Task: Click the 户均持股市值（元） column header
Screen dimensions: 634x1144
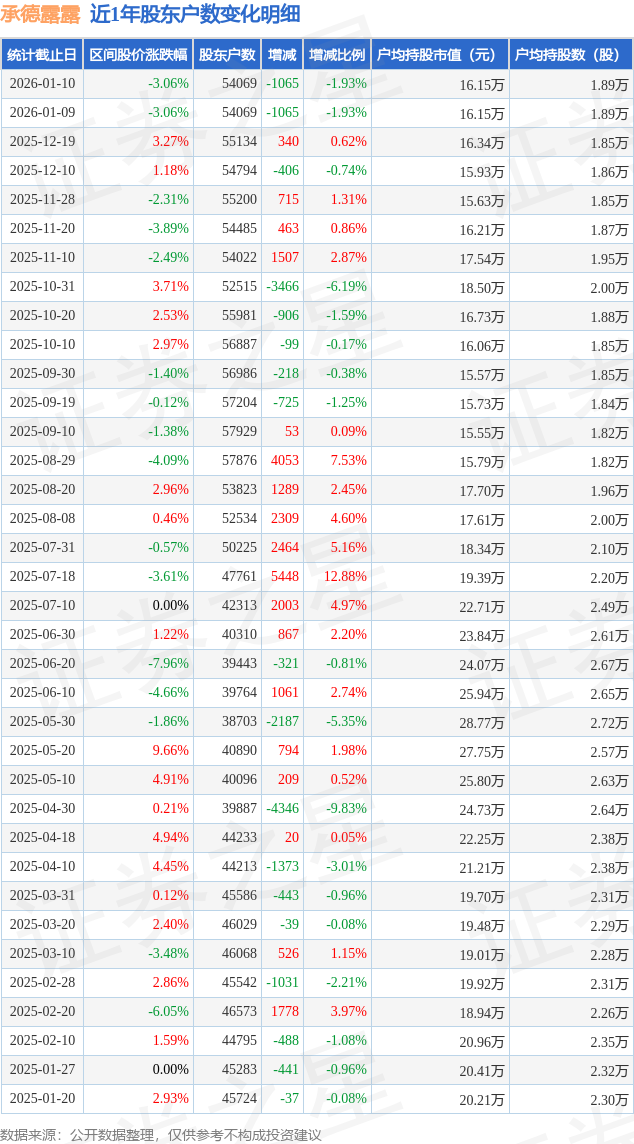Action: (x=440, y=55)
